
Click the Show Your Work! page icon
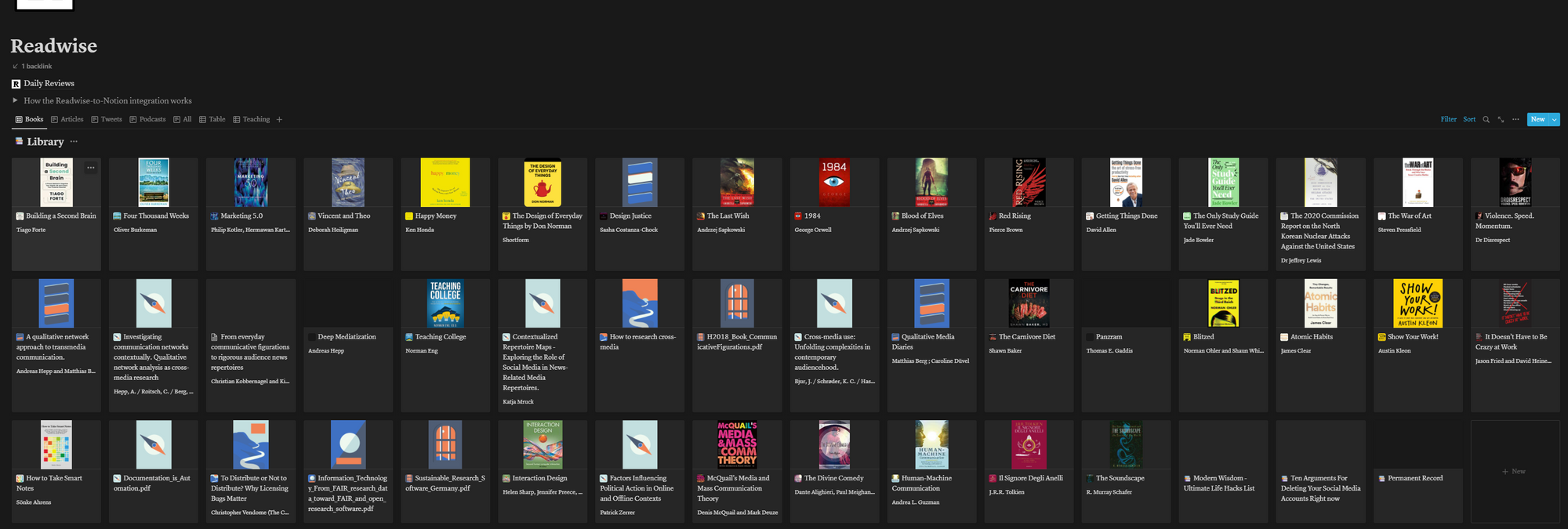1381,337
